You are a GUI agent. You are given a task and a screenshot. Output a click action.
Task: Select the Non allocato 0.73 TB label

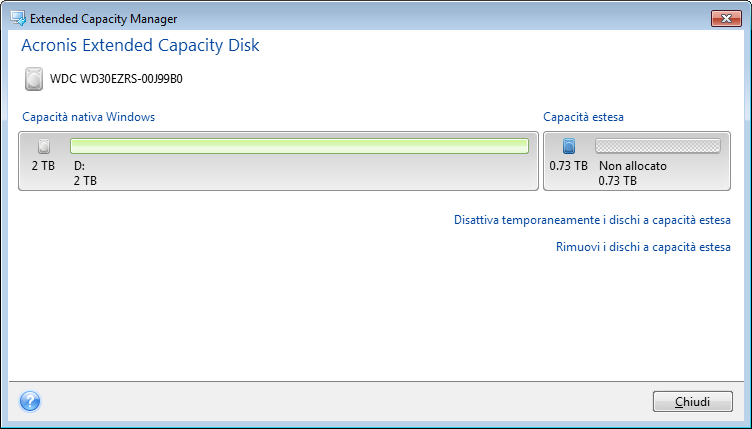pos(632,174)
